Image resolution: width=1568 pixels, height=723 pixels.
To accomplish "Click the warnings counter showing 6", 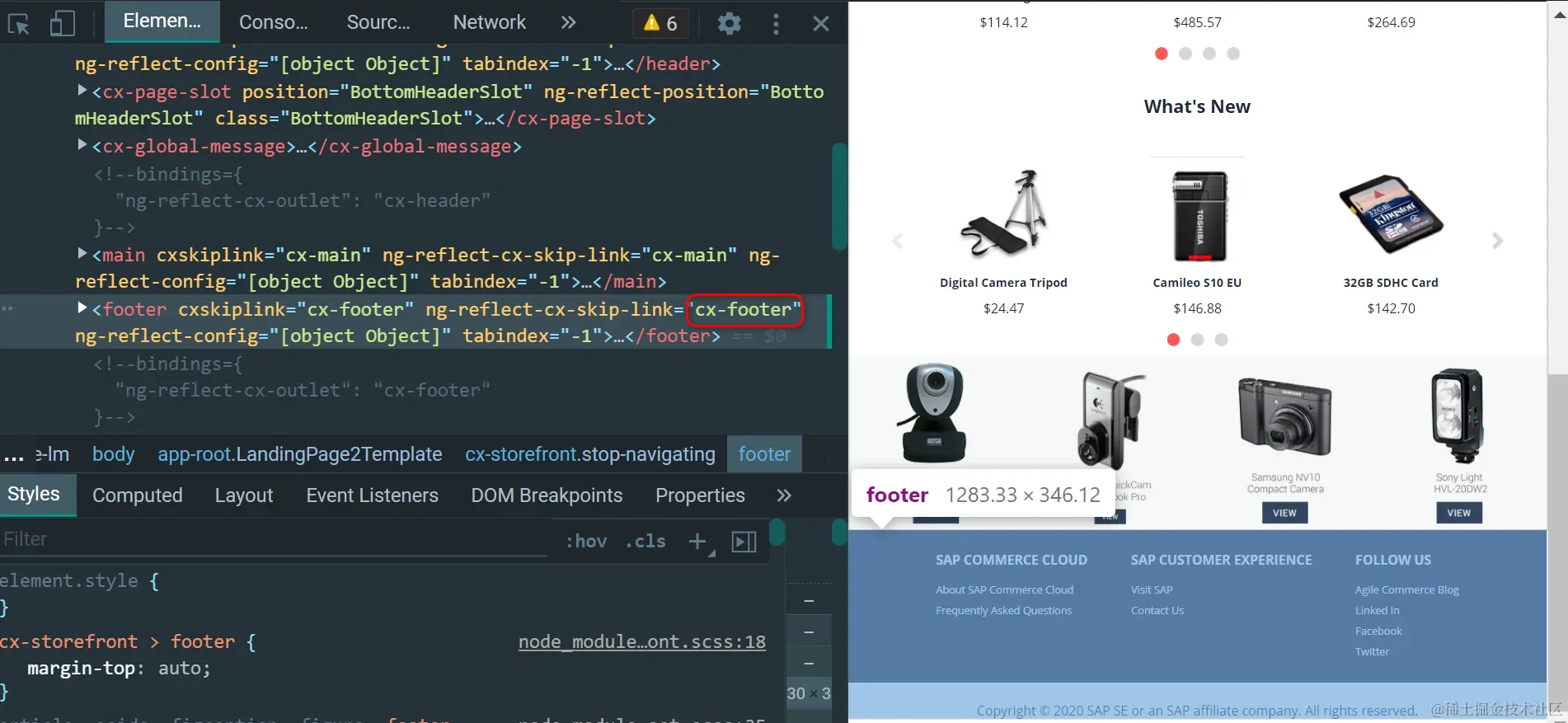I will pos(660,23).
